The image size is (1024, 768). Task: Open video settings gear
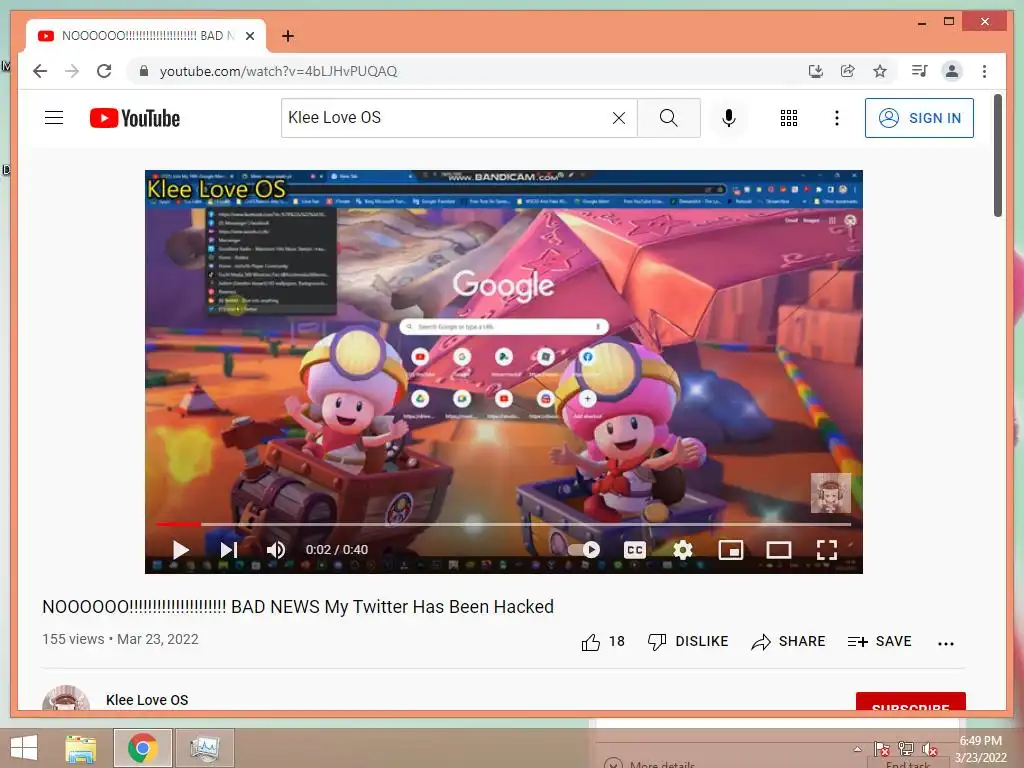tap(683, 550)
